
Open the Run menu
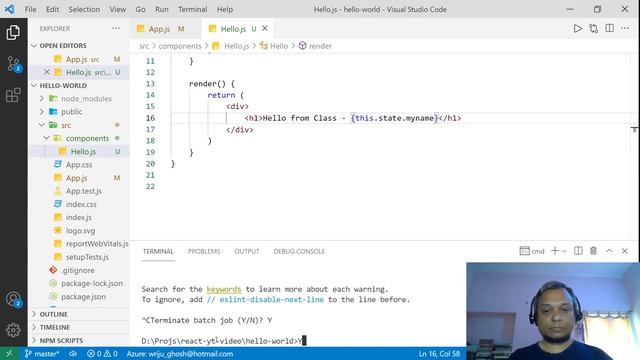[162, 9]
